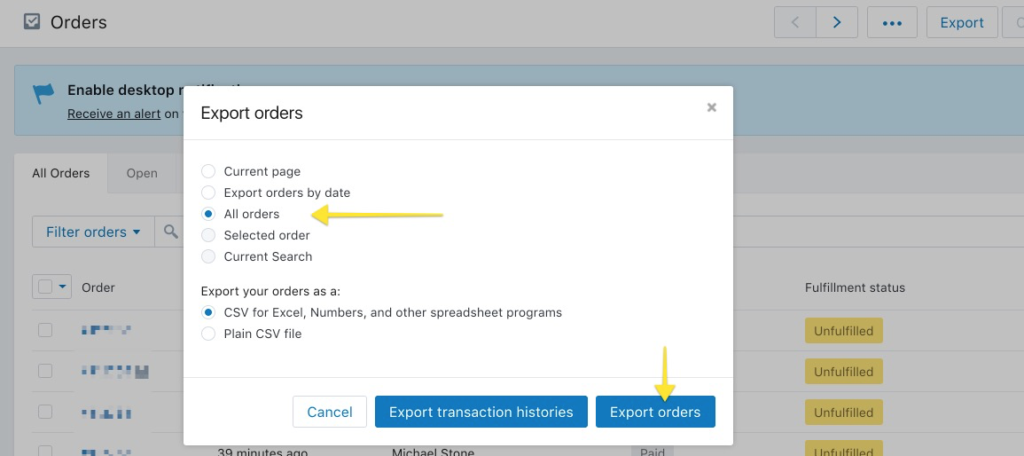Close the Export orders dialog

pos(711,108)
